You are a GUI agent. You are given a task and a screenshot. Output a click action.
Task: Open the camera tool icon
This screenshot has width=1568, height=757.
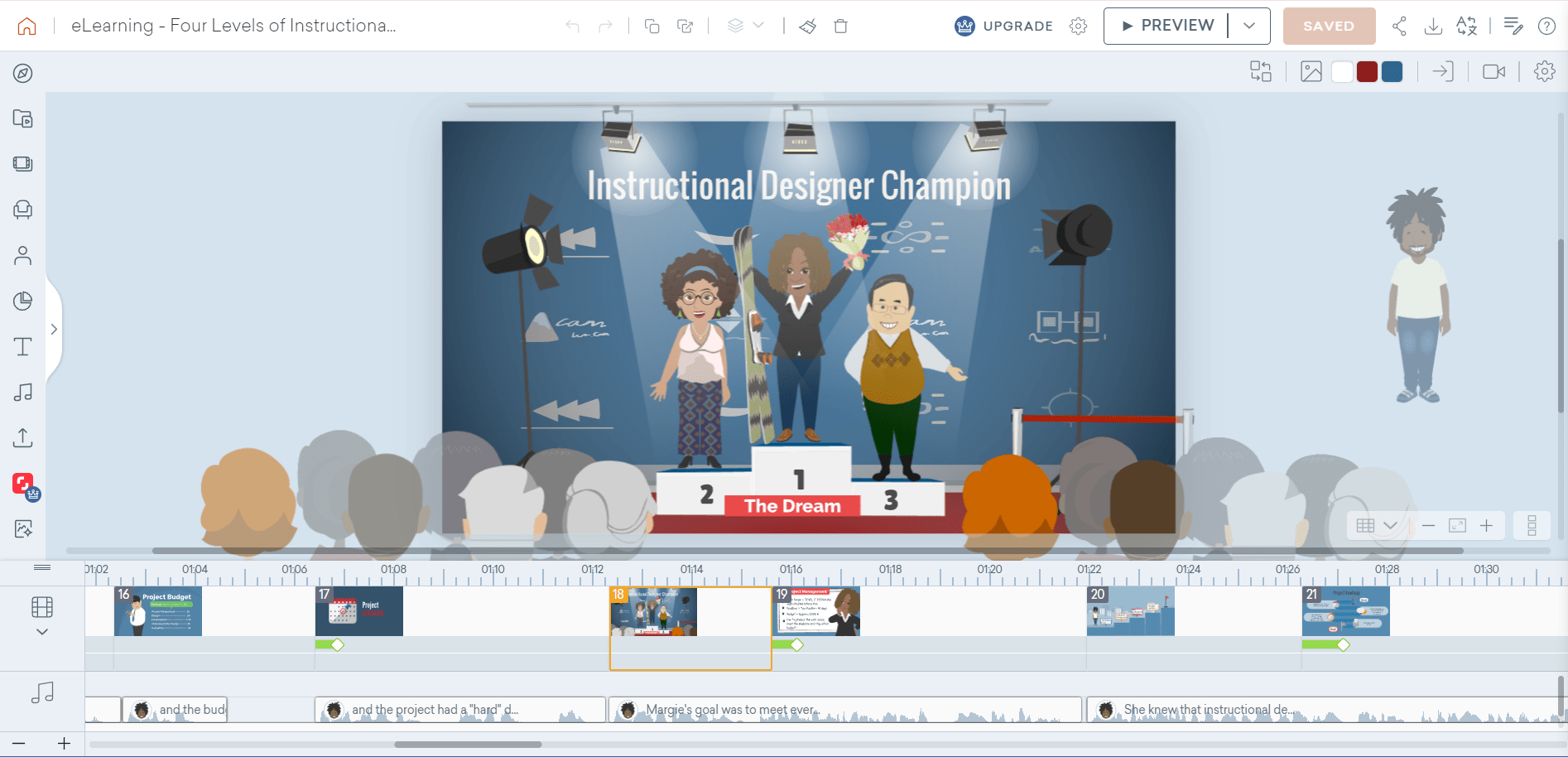click(1494, 71)
